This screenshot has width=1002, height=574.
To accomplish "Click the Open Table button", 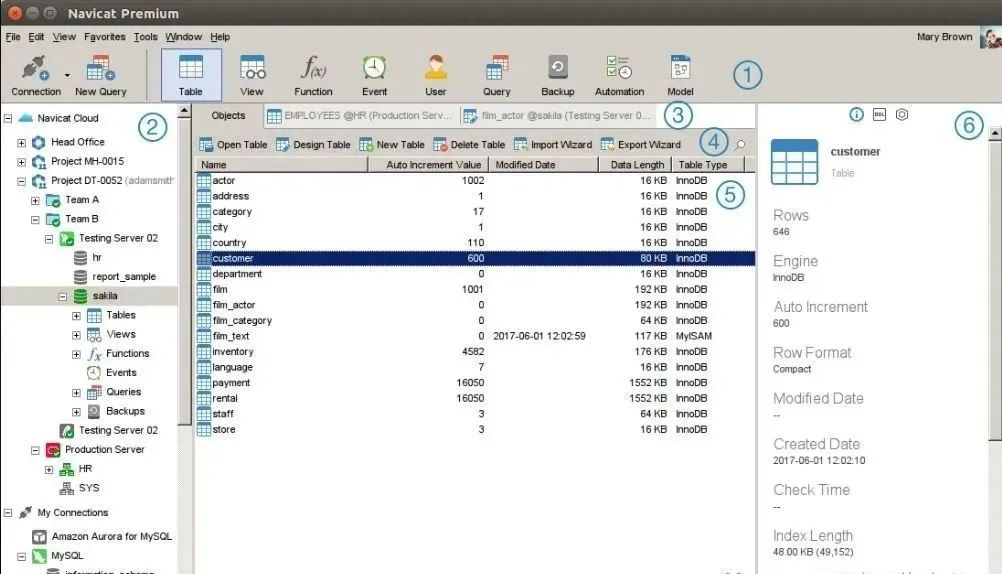I will [233, 145].
